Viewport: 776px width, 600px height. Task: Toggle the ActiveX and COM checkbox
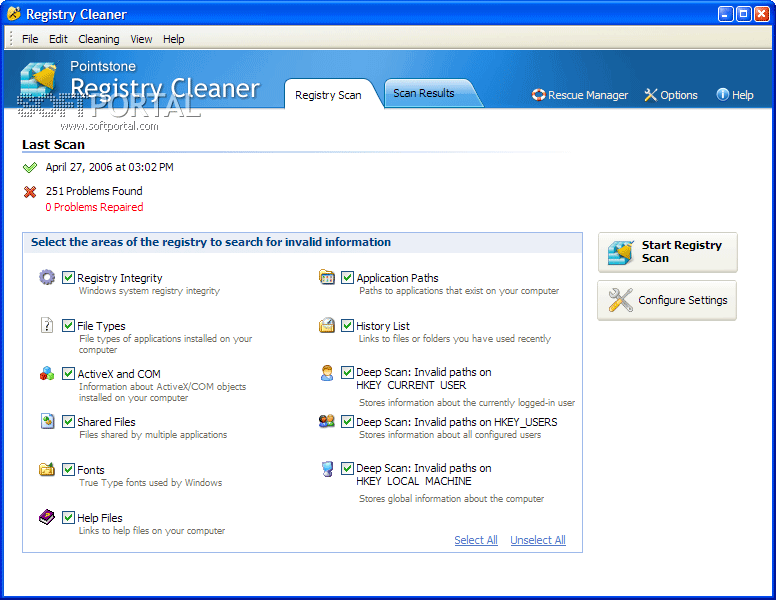click(68, 373)
